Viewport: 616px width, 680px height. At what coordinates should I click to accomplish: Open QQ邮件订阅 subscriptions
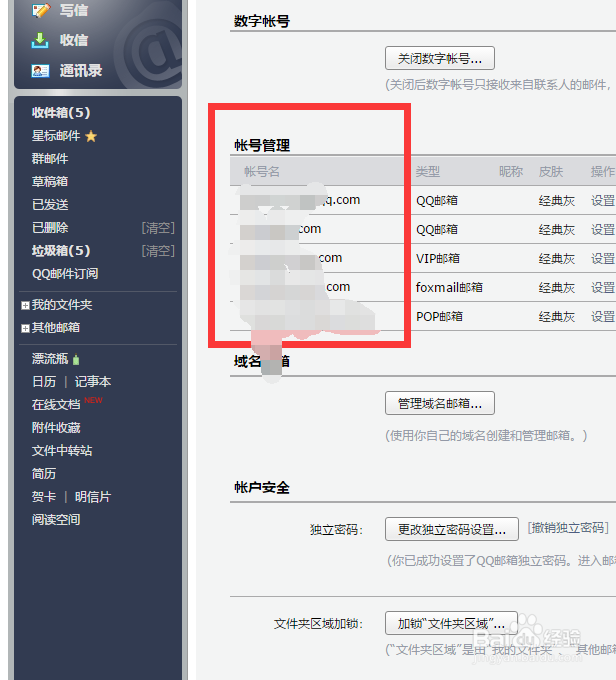coord(65,274)
